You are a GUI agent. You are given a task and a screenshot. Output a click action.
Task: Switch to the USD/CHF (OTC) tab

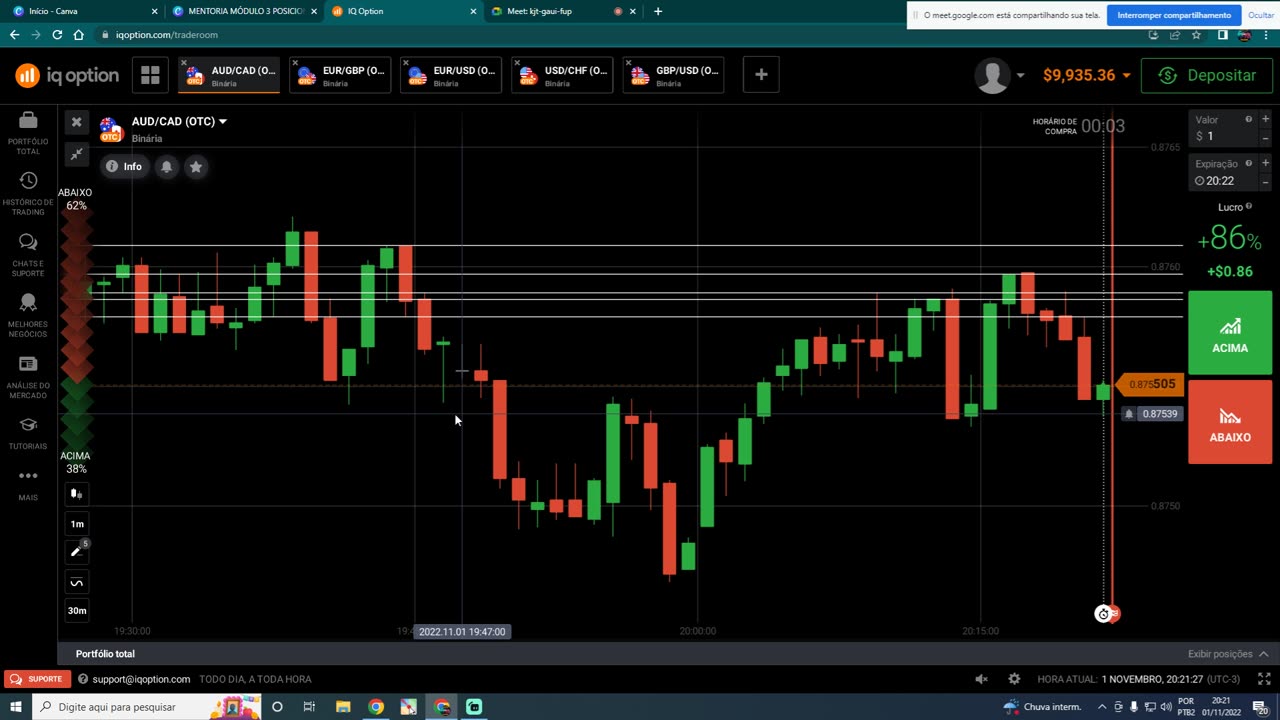click(x=562, y=75)
